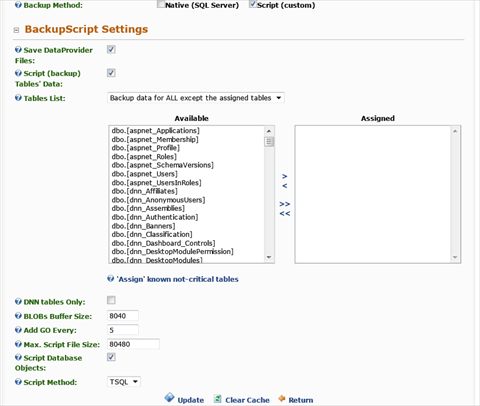Viewport: 480px width, 406px height.
Task: Click the Return arrow icon
Action: 282,399
